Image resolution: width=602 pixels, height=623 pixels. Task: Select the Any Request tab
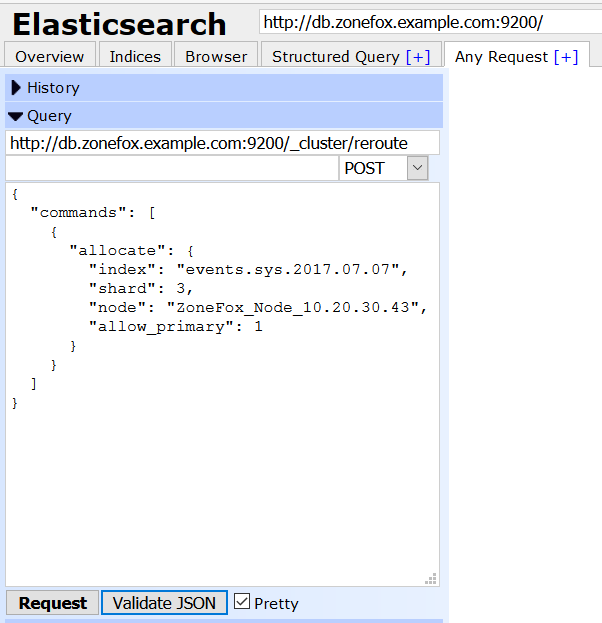point(502,57)
